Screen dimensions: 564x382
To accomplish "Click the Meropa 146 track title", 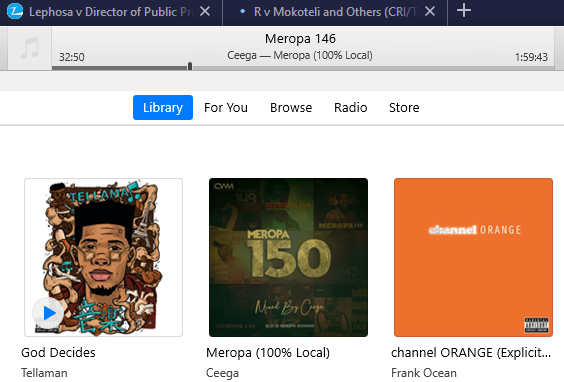I will tap(300, 38).
